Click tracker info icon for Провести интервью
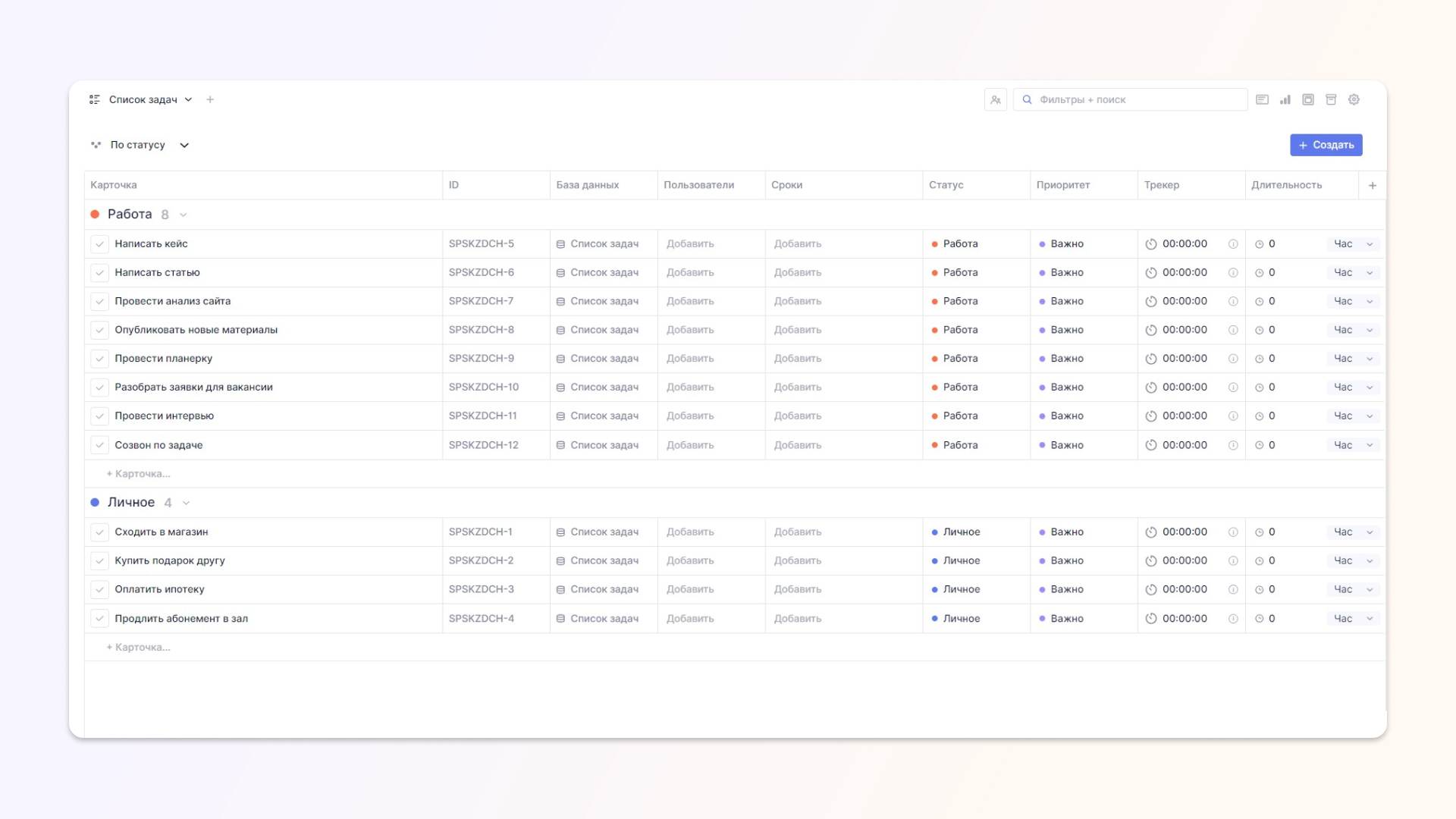The image size is (1456, 819). pos(1233,416)
